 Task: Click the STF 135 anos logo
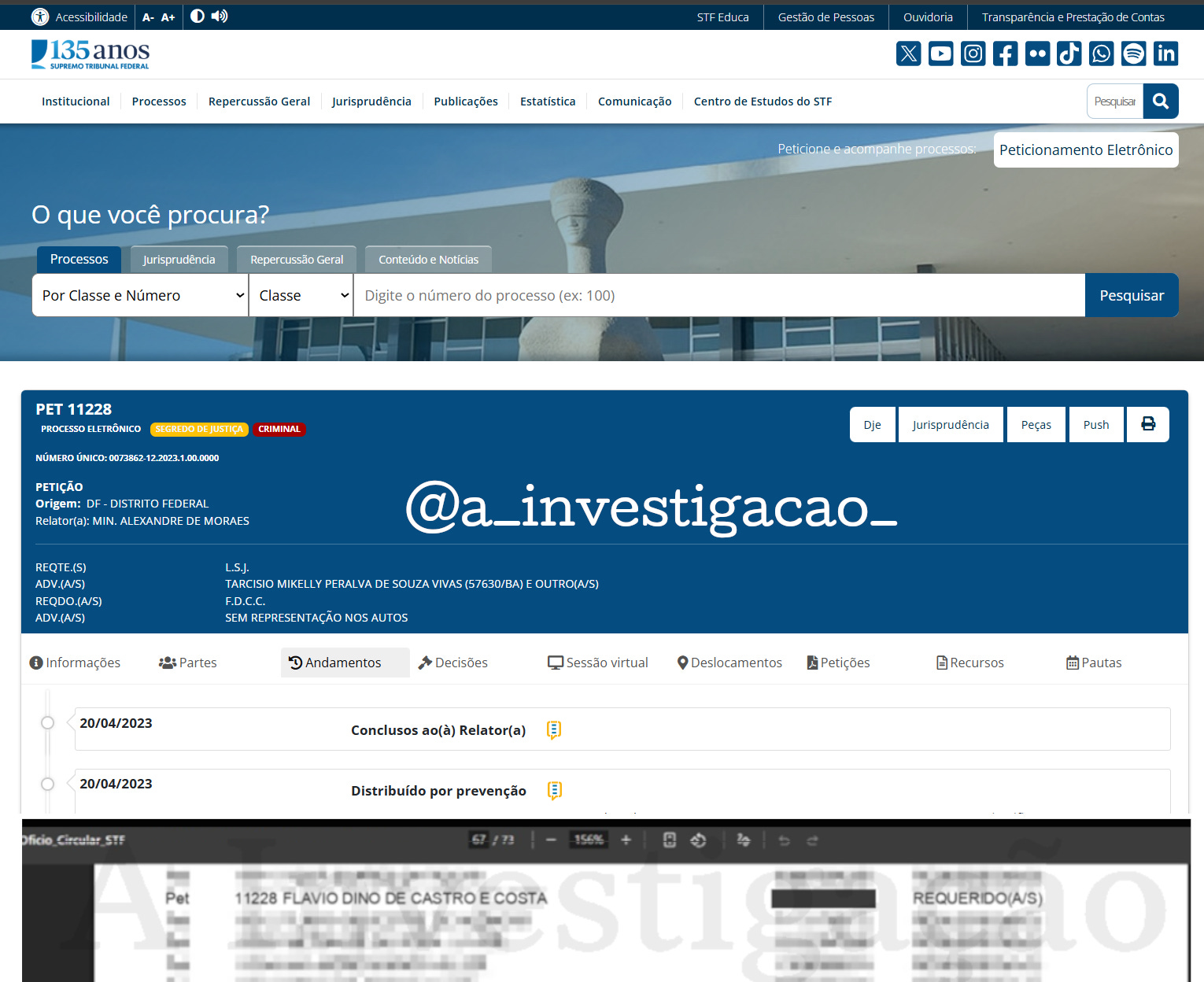(x=90, y=54)
